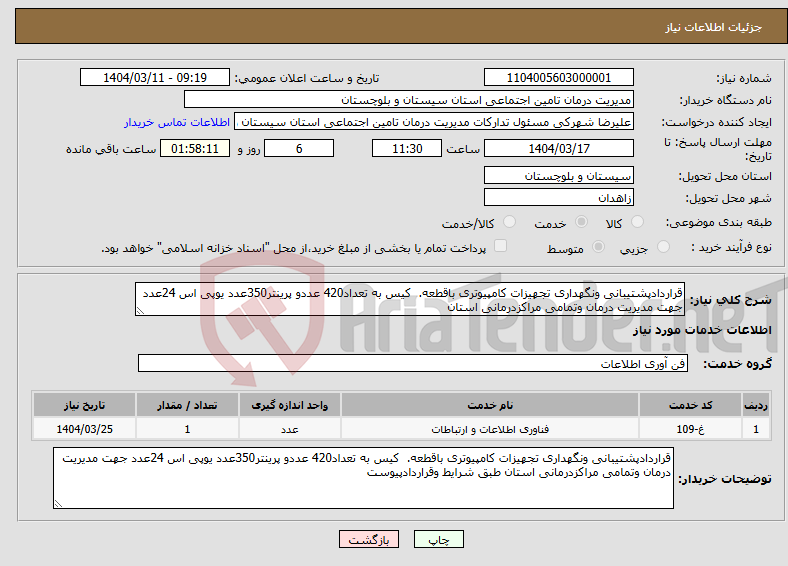
Task: Click the delivery province field سیستان و بلوچستان
Action: pyautogui.click(x=558, y=175)
